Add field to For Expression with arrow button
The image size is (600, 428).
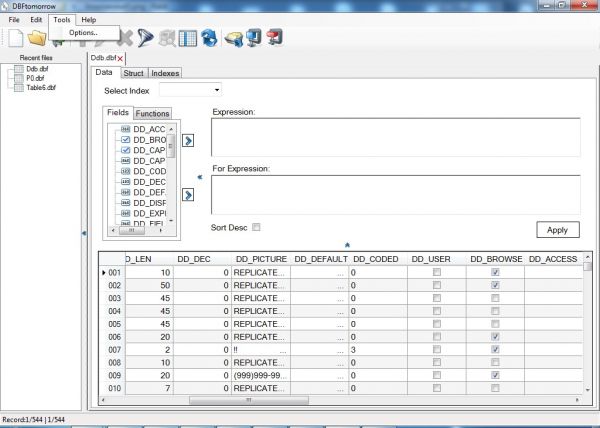(x=188, y=193)
